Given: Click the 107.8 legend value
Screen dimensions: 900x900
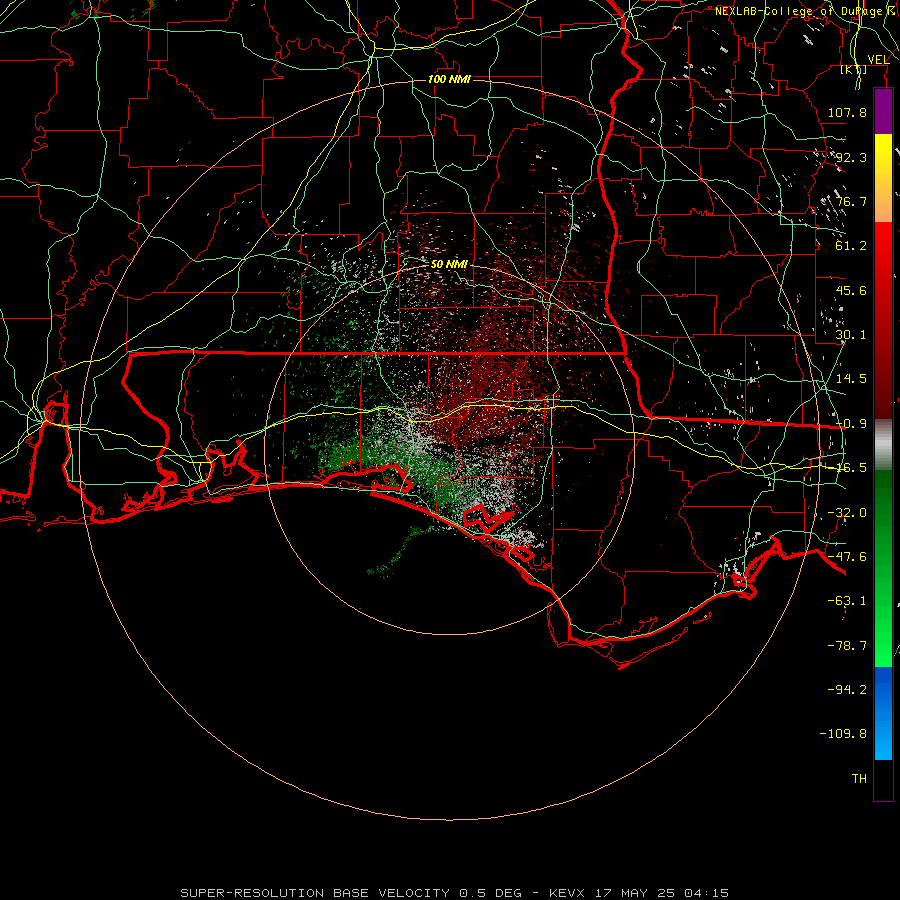Looking at the screenshot, I should (x=847, y=112).
